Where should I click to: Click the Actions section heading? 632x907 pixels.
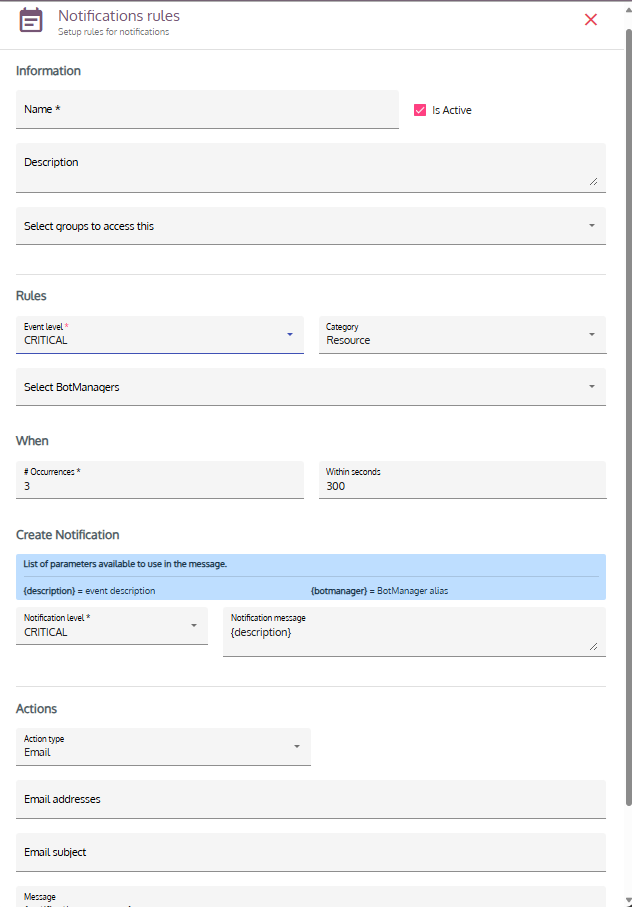tap(36, 709)
